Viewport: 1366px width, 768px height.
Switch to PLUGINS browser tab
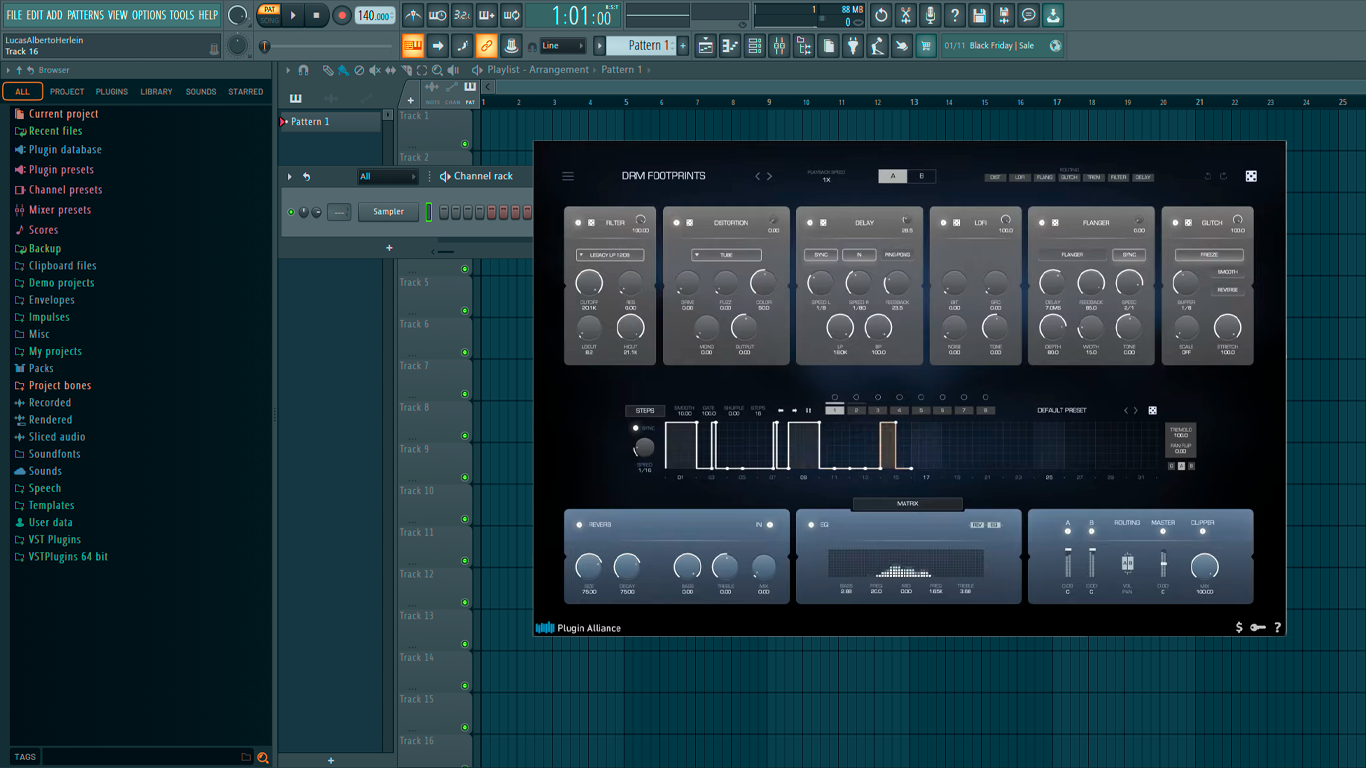point(111,91)
